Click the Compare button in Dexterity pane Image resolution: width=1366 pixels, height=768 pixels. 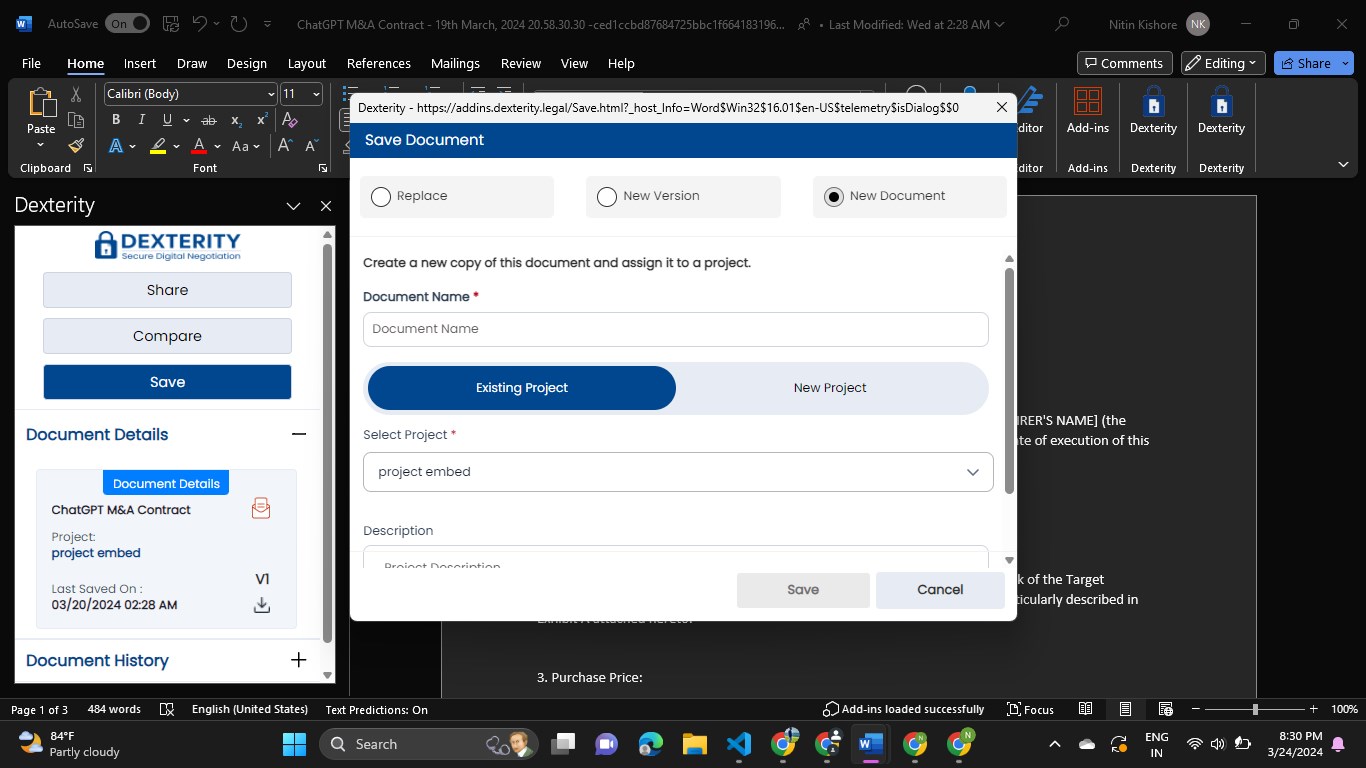click(x=167, y=336)
